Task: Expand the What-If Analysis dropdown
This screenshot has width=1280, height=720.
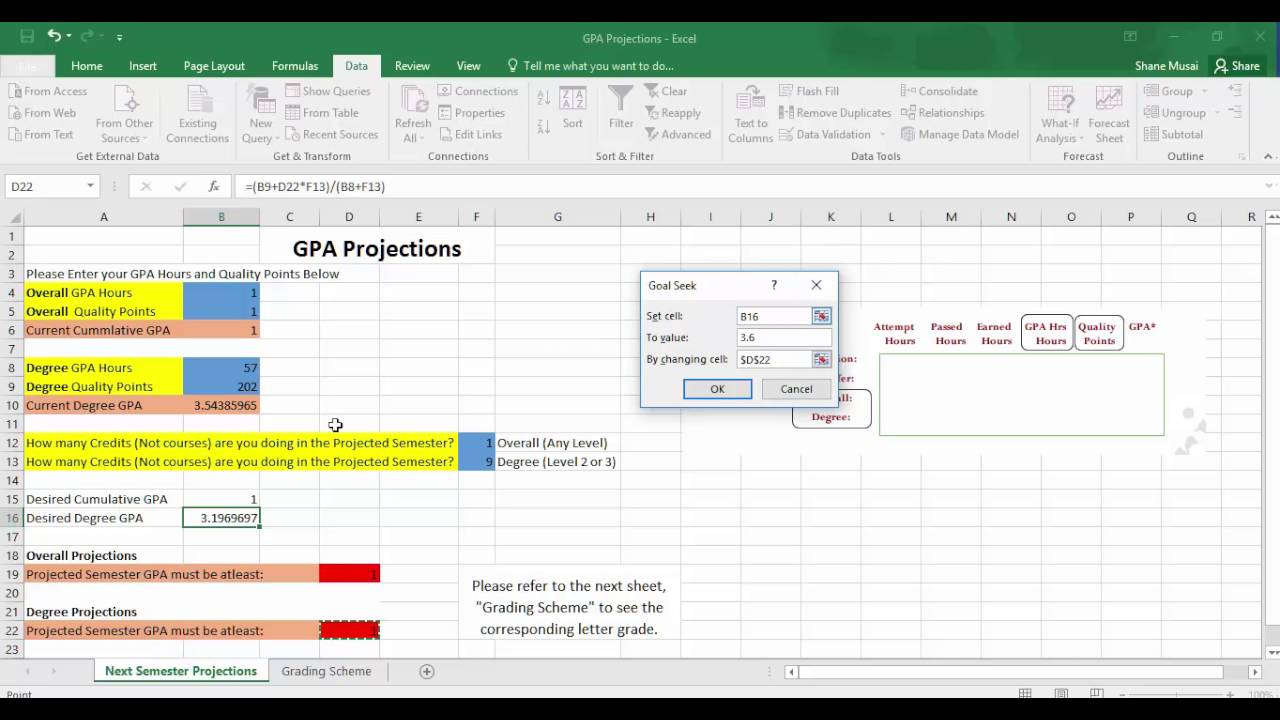Action: point(1059,113)
